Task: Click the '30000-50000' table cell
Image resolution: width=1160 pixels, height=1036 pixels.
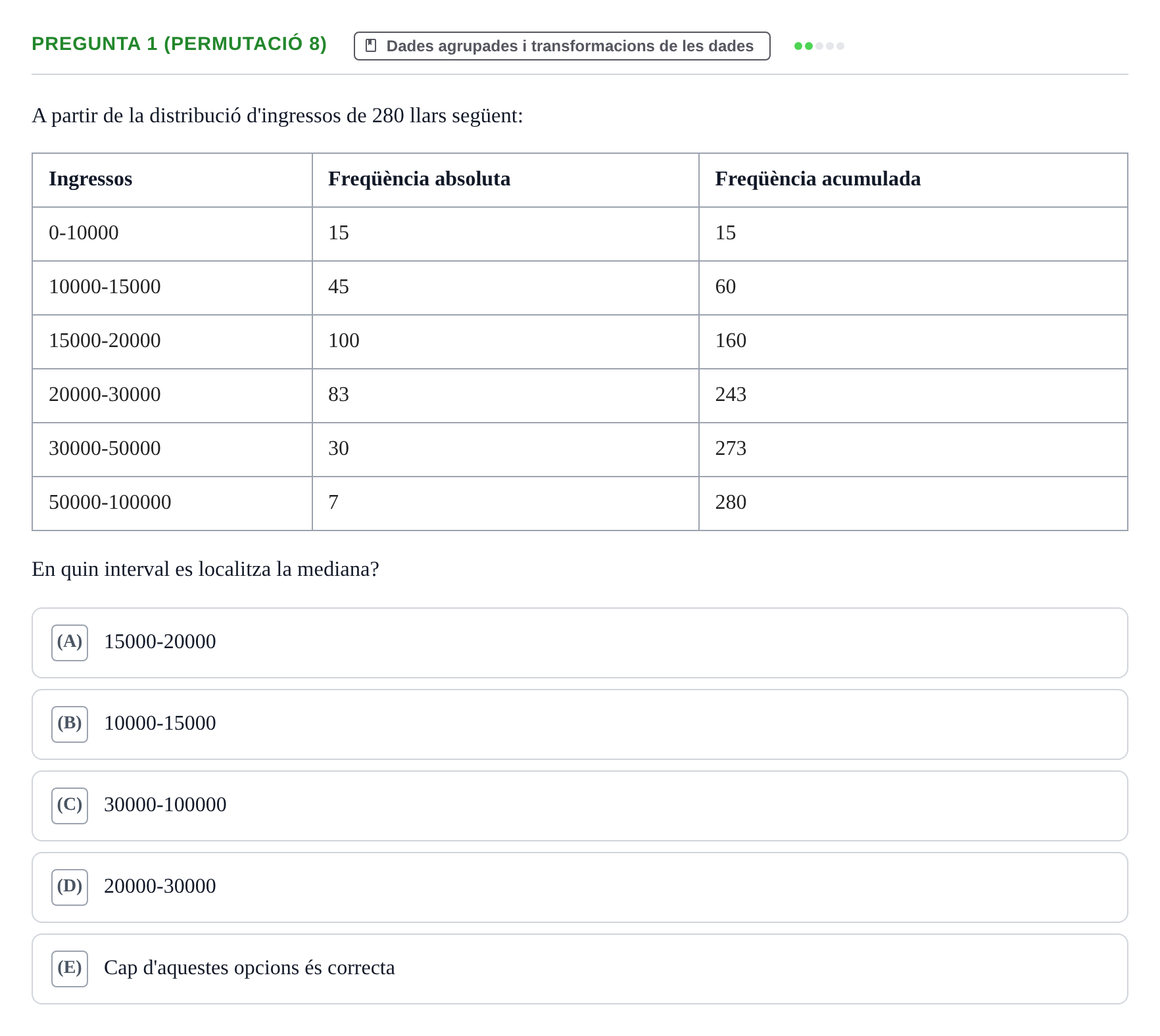Action: click(x=172, y=450)
